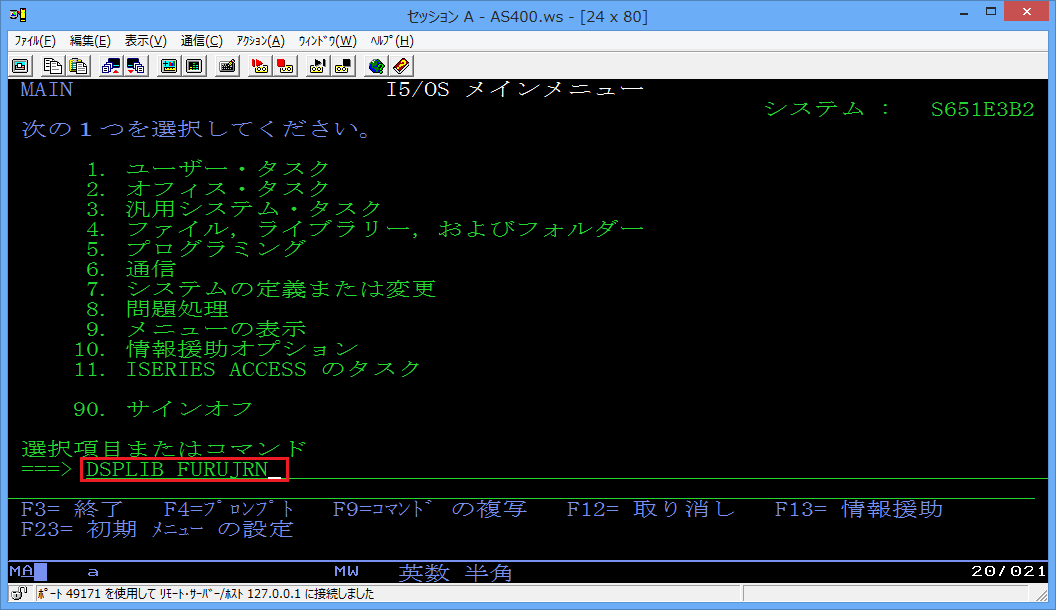This screenshot has height=610, width=1056.
Task: Click the command input field with DSPLIB FURUJRN
Action: 185,469
